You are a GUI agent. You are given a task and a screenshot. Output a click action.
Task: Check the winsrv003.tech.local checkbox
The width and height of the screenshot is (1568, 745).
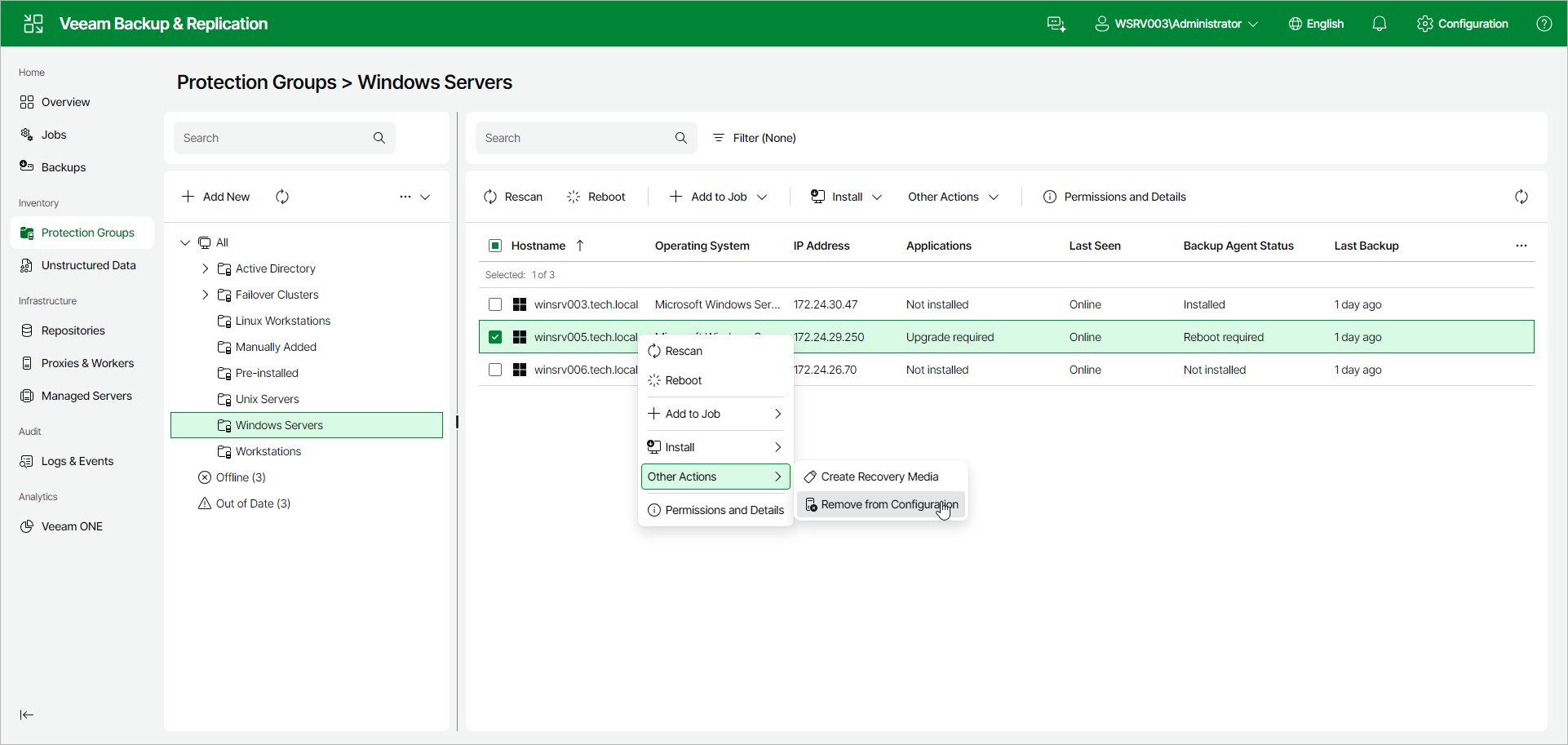495,304
